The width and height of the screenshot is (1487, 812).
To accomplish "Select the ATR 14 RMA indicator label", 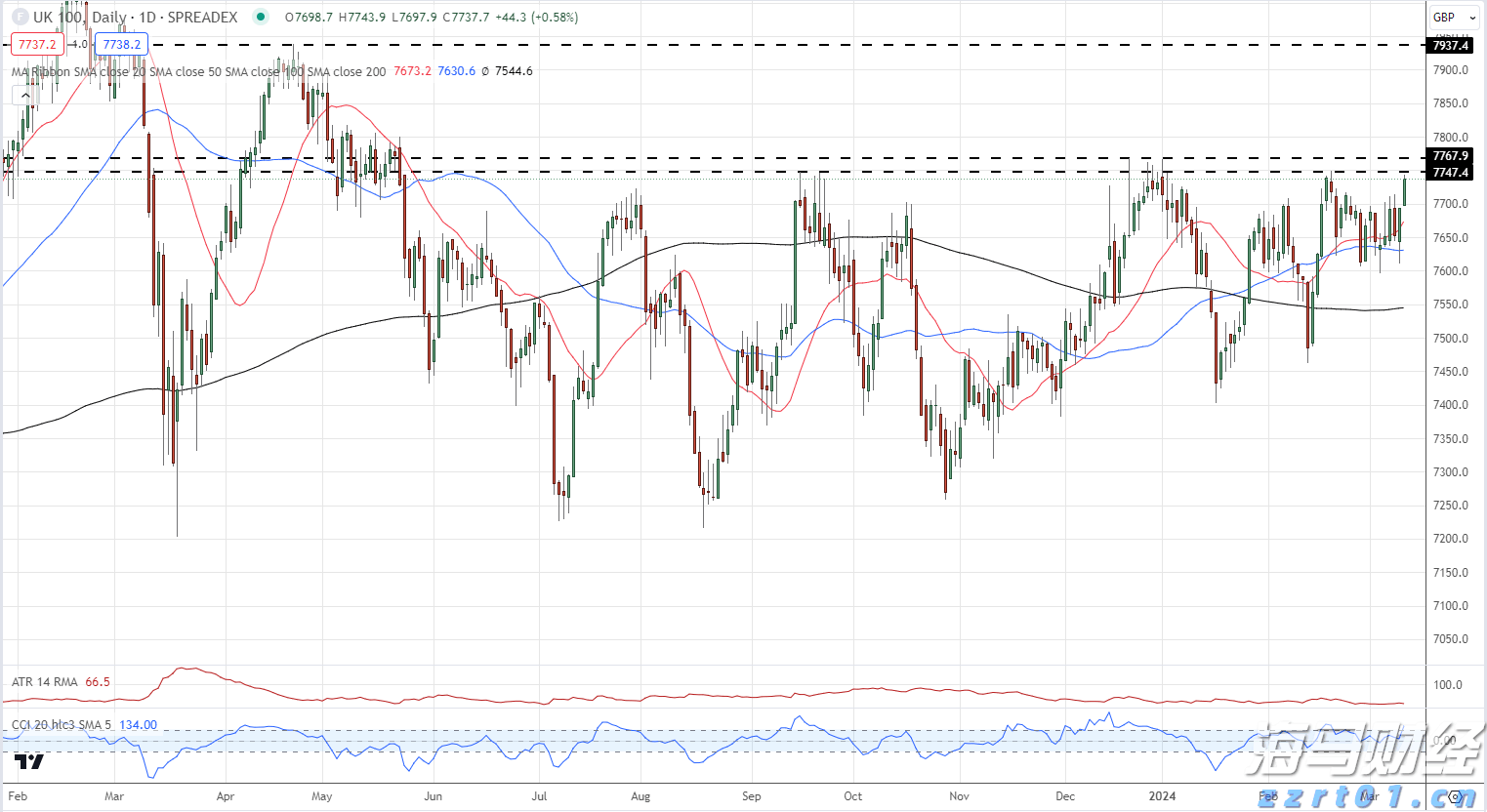I will pos(45,682).
